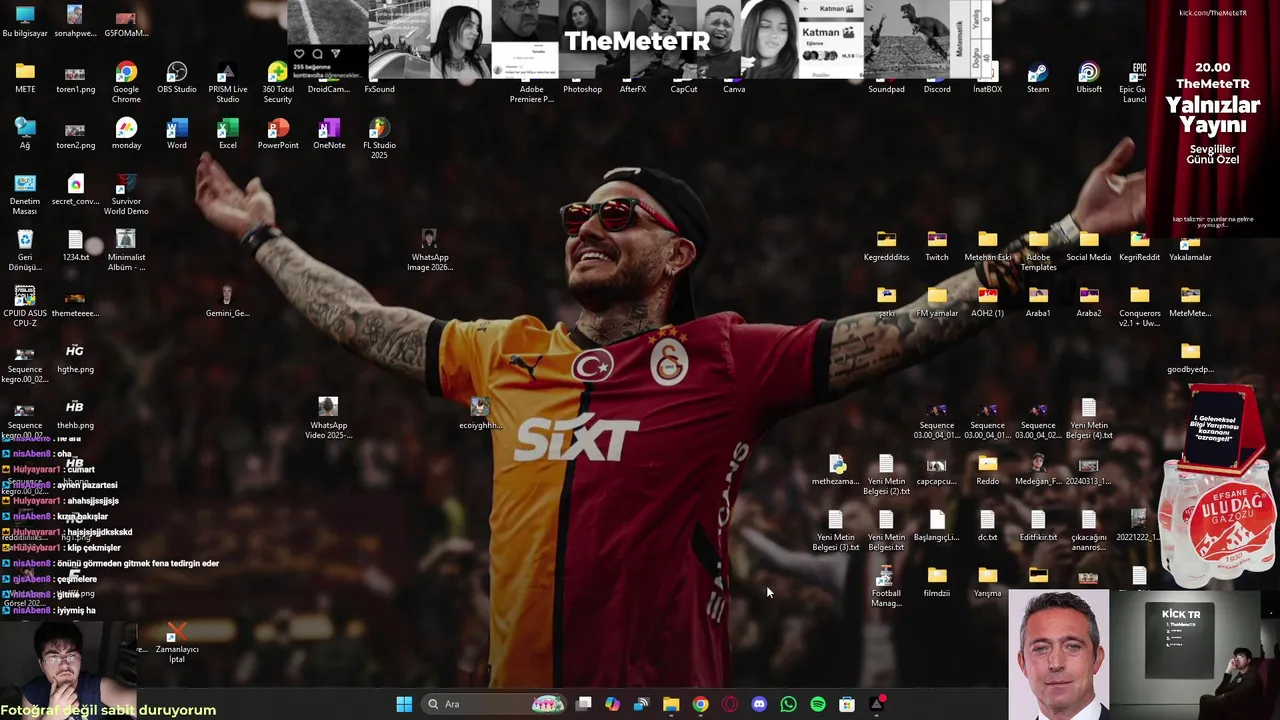Open the Adobe Templates folder
This screenshot has height=720, width=1280.
tap(1038, 250)
